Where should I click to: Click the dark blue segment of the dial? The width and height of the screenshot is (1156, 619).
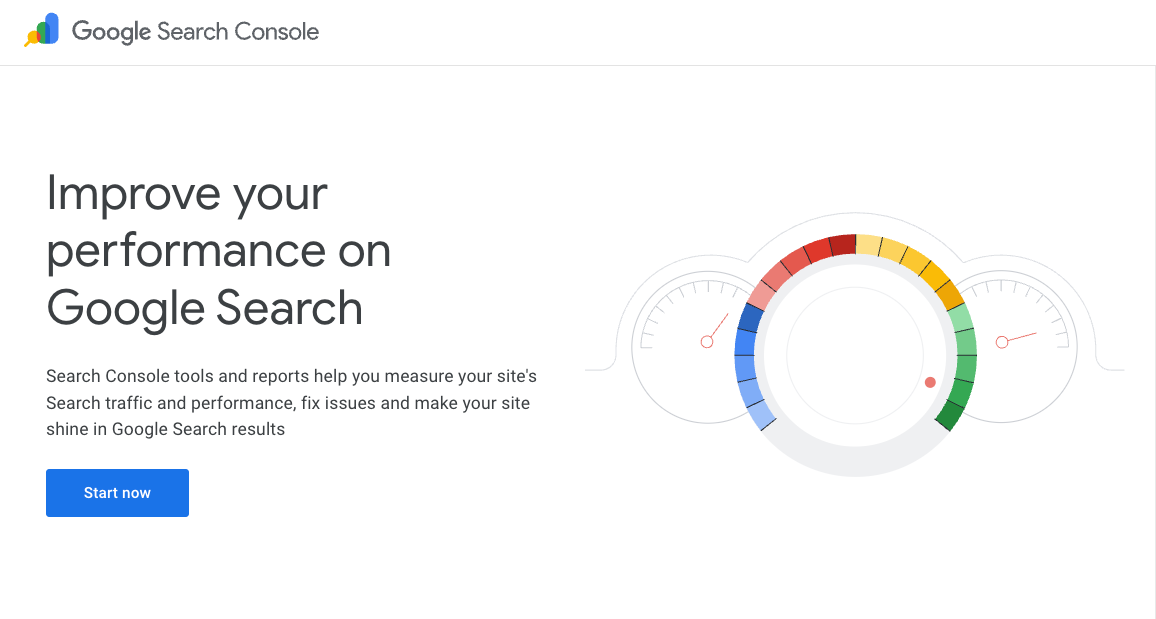(x=751, y=319)
